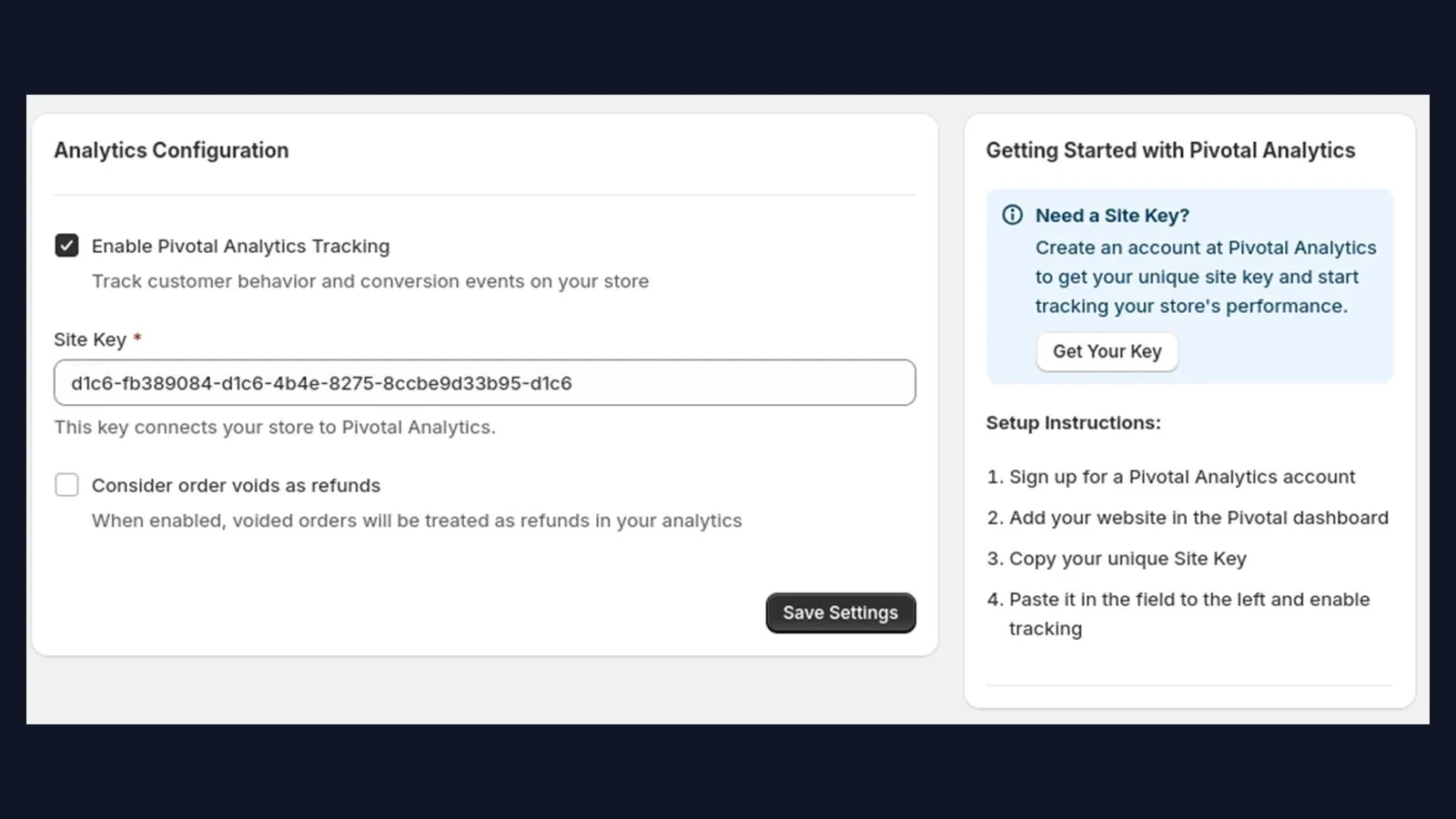Image resolution: width=1456 pixels, height=819 pixels.
Task: Click the info icon beside Need a Site Key
Action: point(1013,216)
